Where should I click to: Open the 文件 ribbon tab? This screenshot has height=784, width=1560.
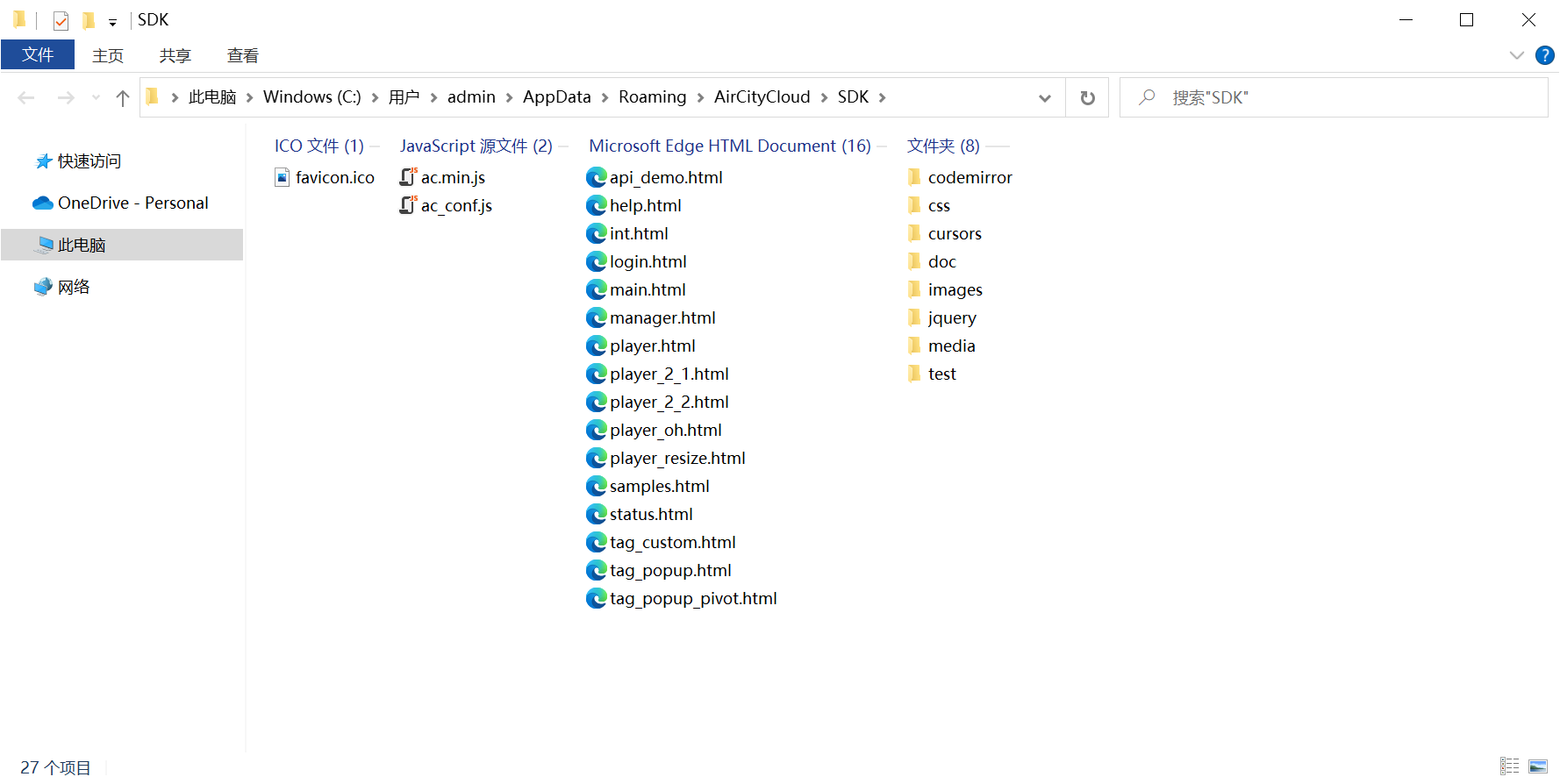38,54
